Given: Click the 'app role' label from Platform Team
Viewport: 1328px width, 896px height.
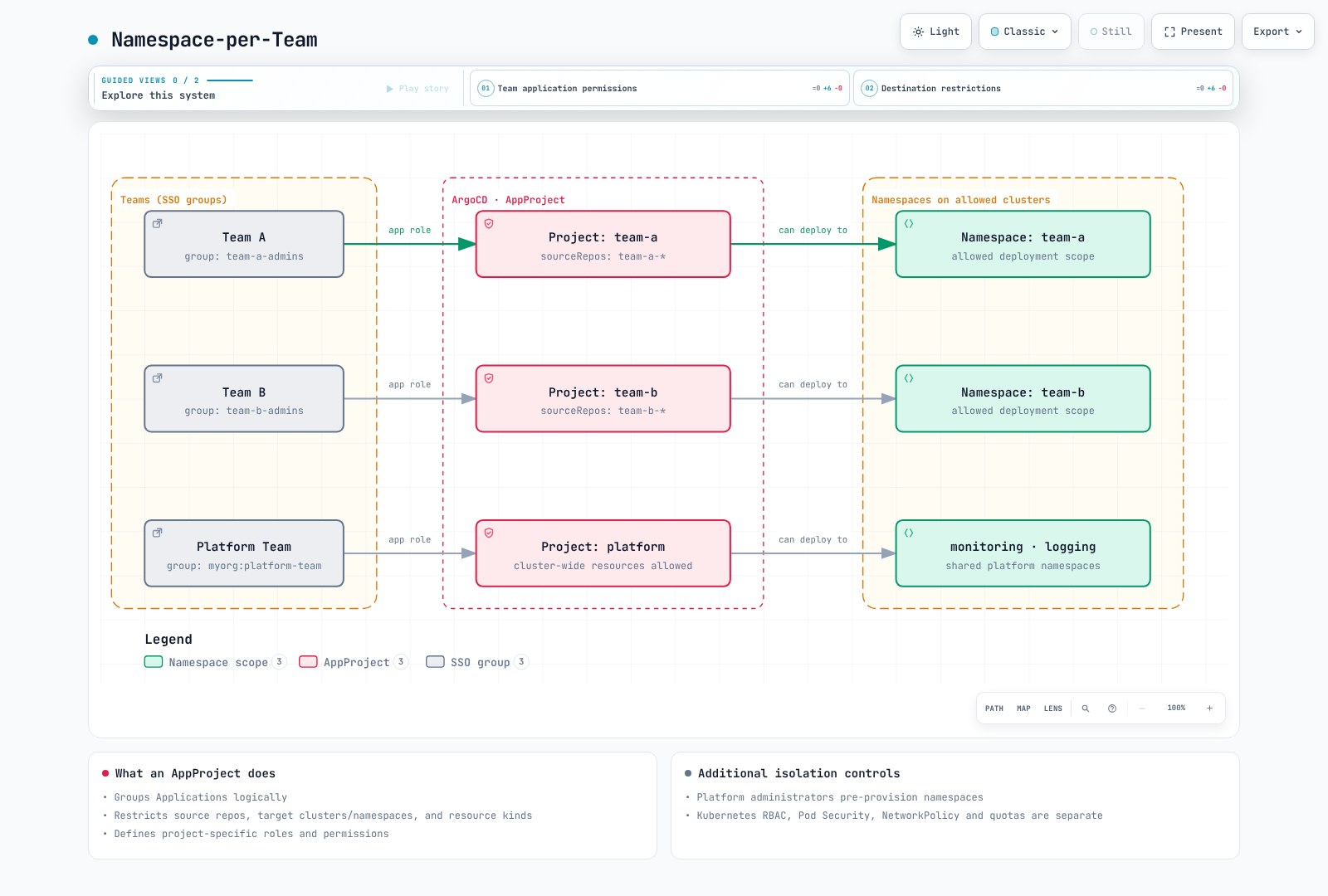Looking at the screenshot, I should pos(410,540).
